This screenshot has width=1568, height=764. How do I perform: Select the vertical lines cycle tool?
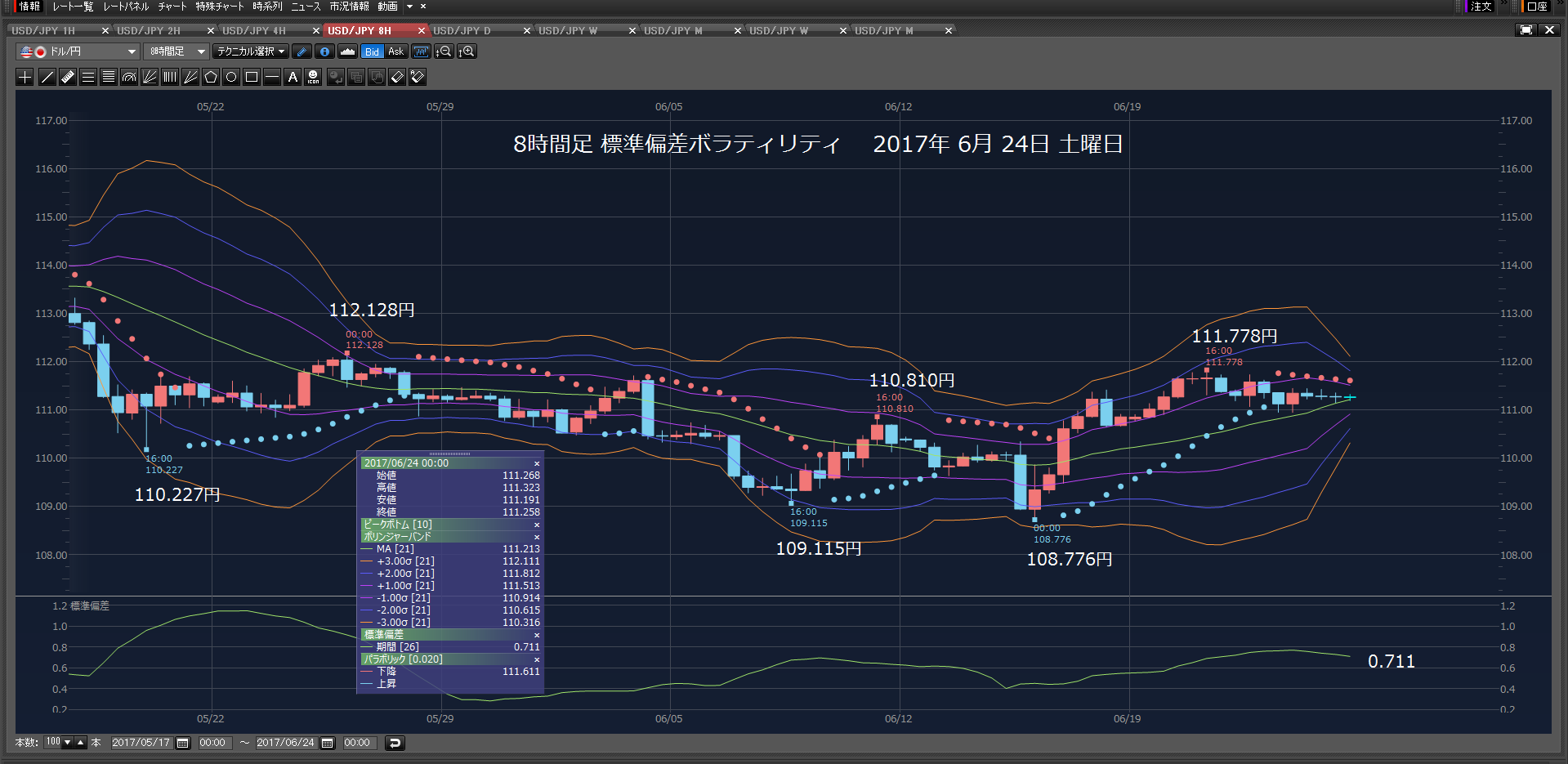(170, 77)
